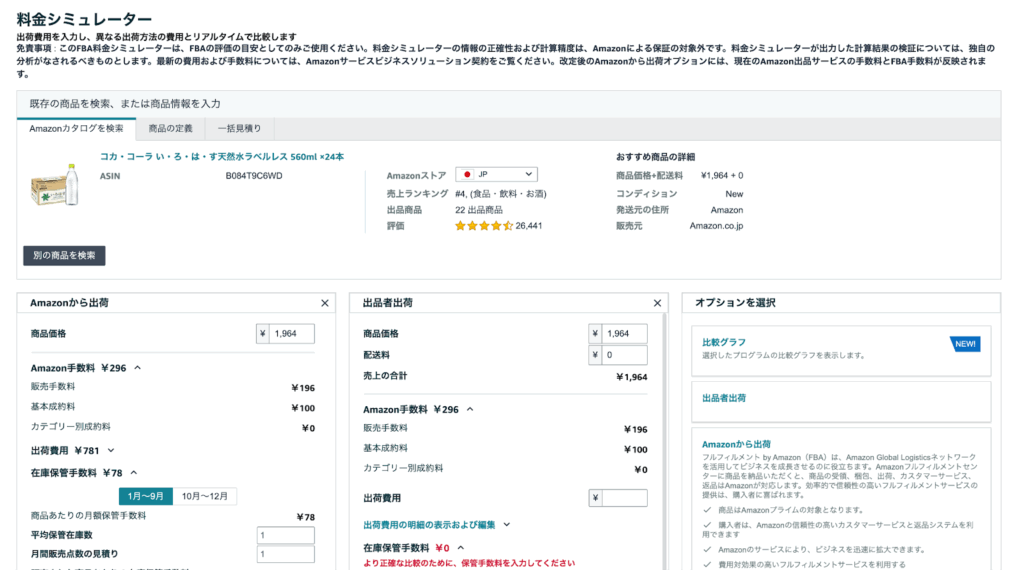Expand 出荷費用 ¥781 section
This screenshot has height=570, width=1024.
coord(111,451)
